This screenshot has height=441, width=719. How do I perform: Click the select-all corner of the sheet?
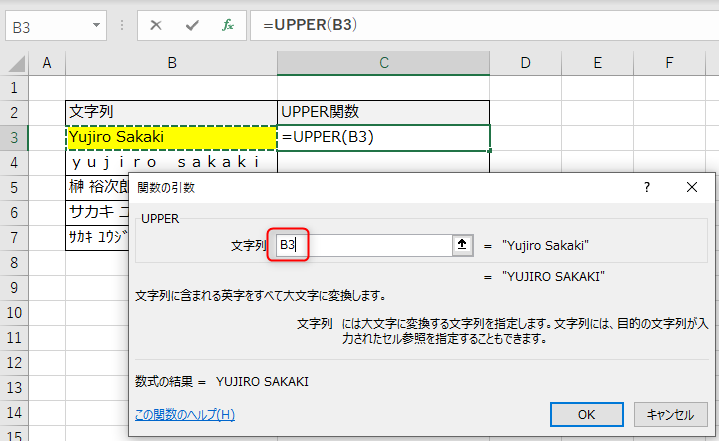14,64
